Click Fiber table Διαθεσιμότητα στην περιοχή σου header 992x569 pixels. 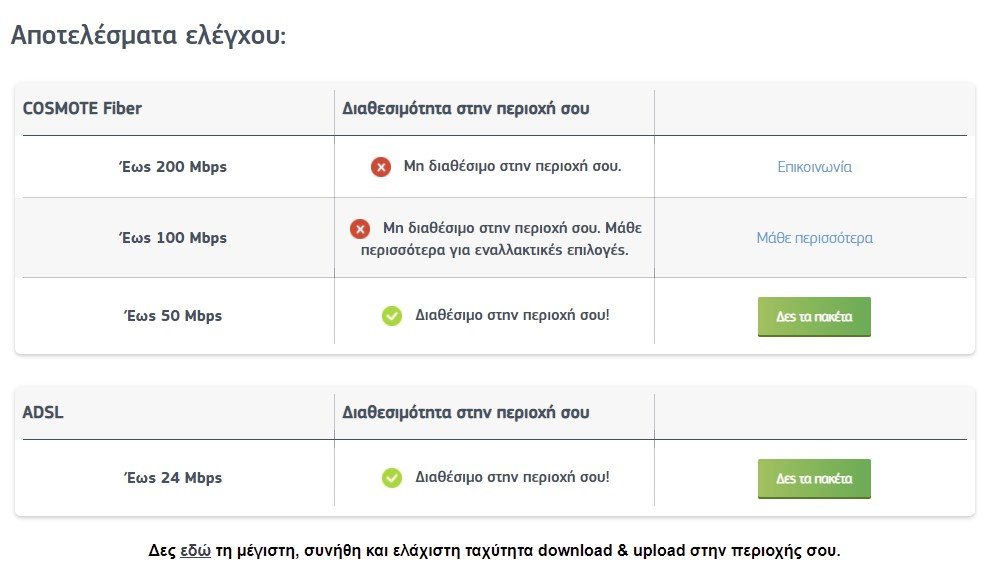466,108
